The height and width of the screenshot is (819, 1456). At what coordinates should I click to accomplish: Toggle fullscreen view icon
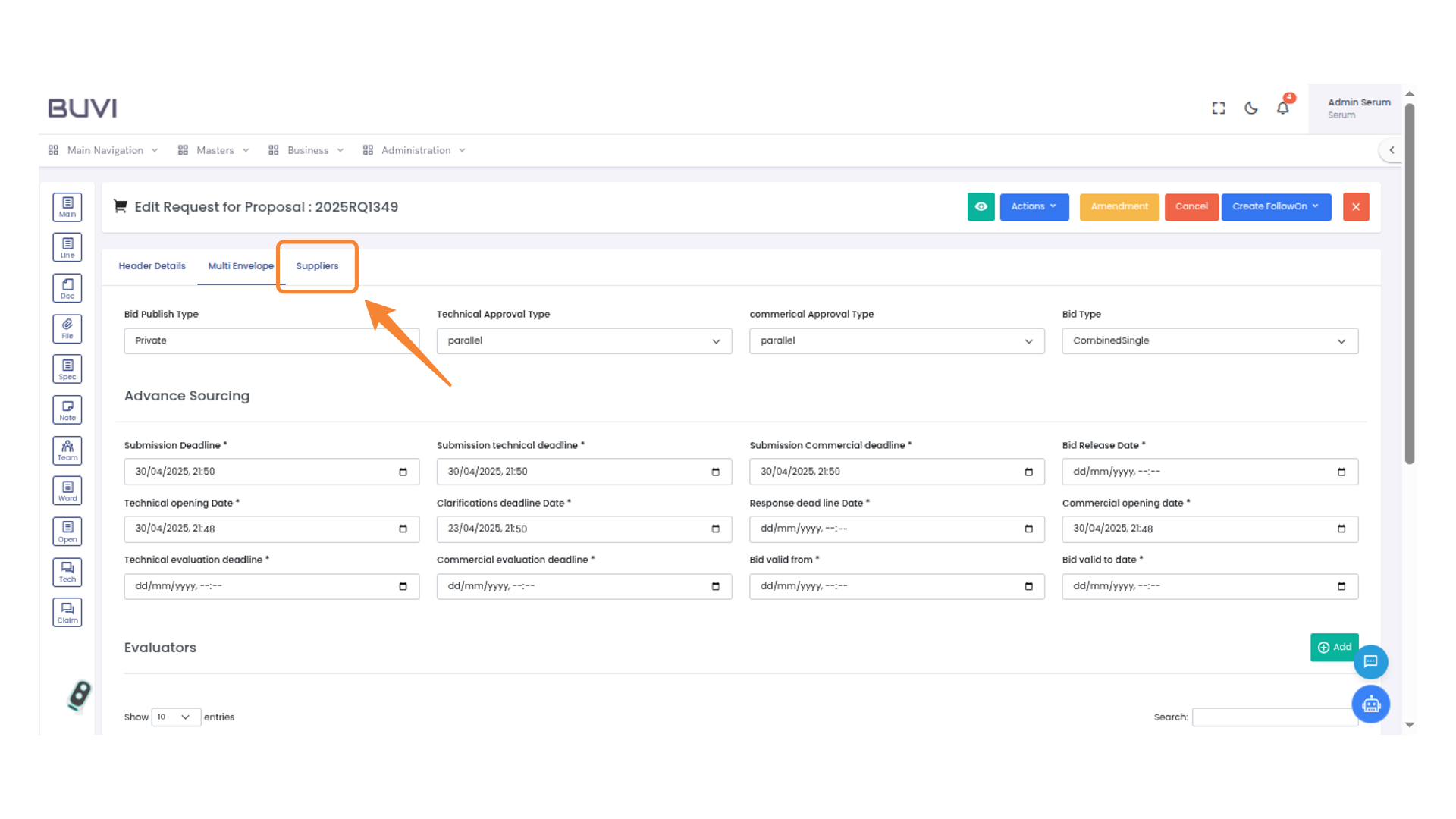click(1219, 108)
